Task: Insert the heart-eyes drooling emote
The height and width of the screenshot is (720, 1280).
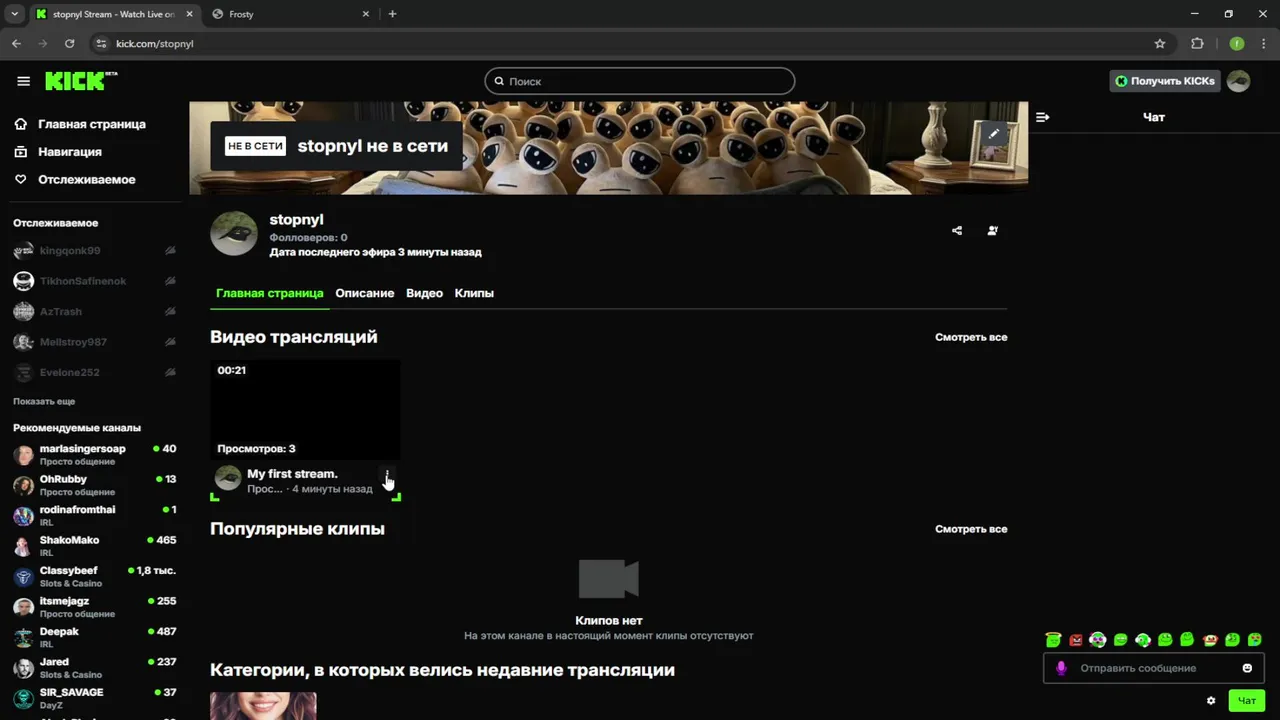Action: pyautogui.click(x=1255, y=640)
